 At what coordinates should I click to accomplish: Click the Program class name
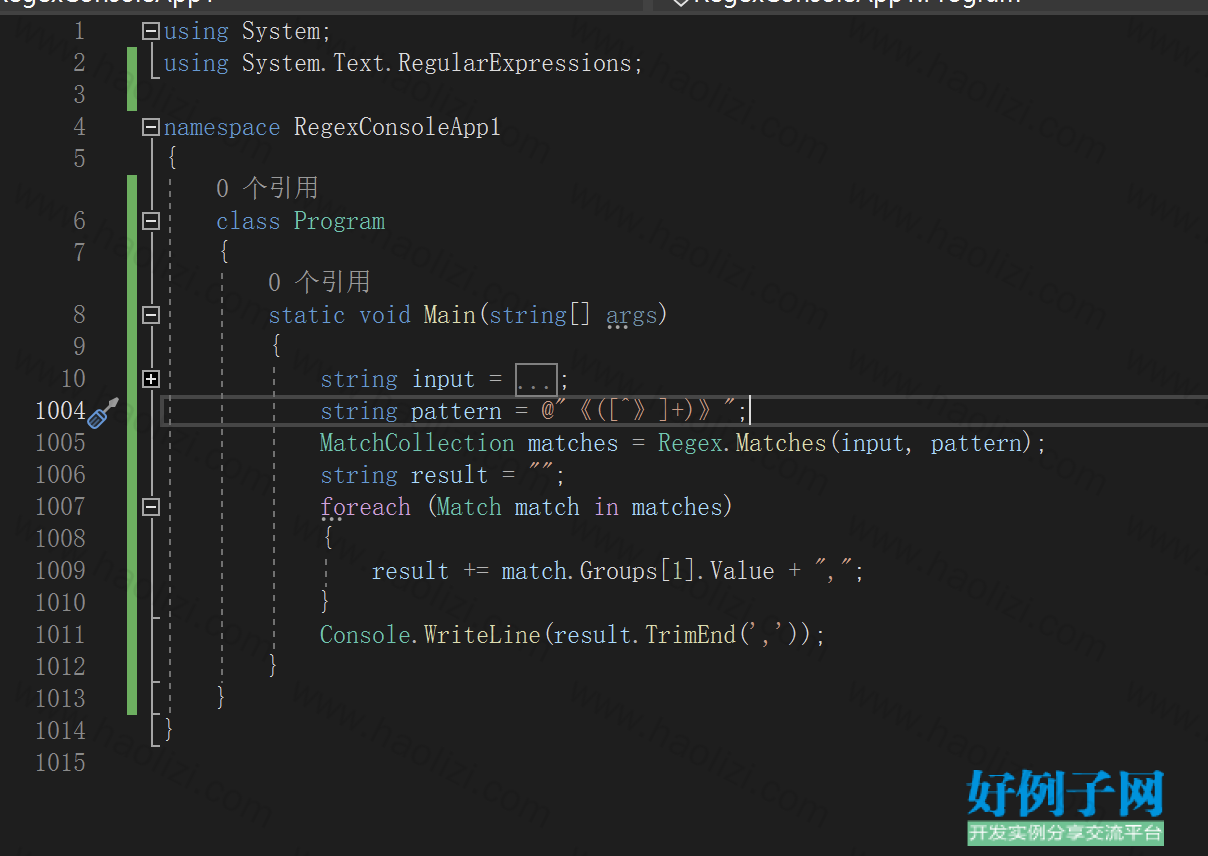coord(339,221)
